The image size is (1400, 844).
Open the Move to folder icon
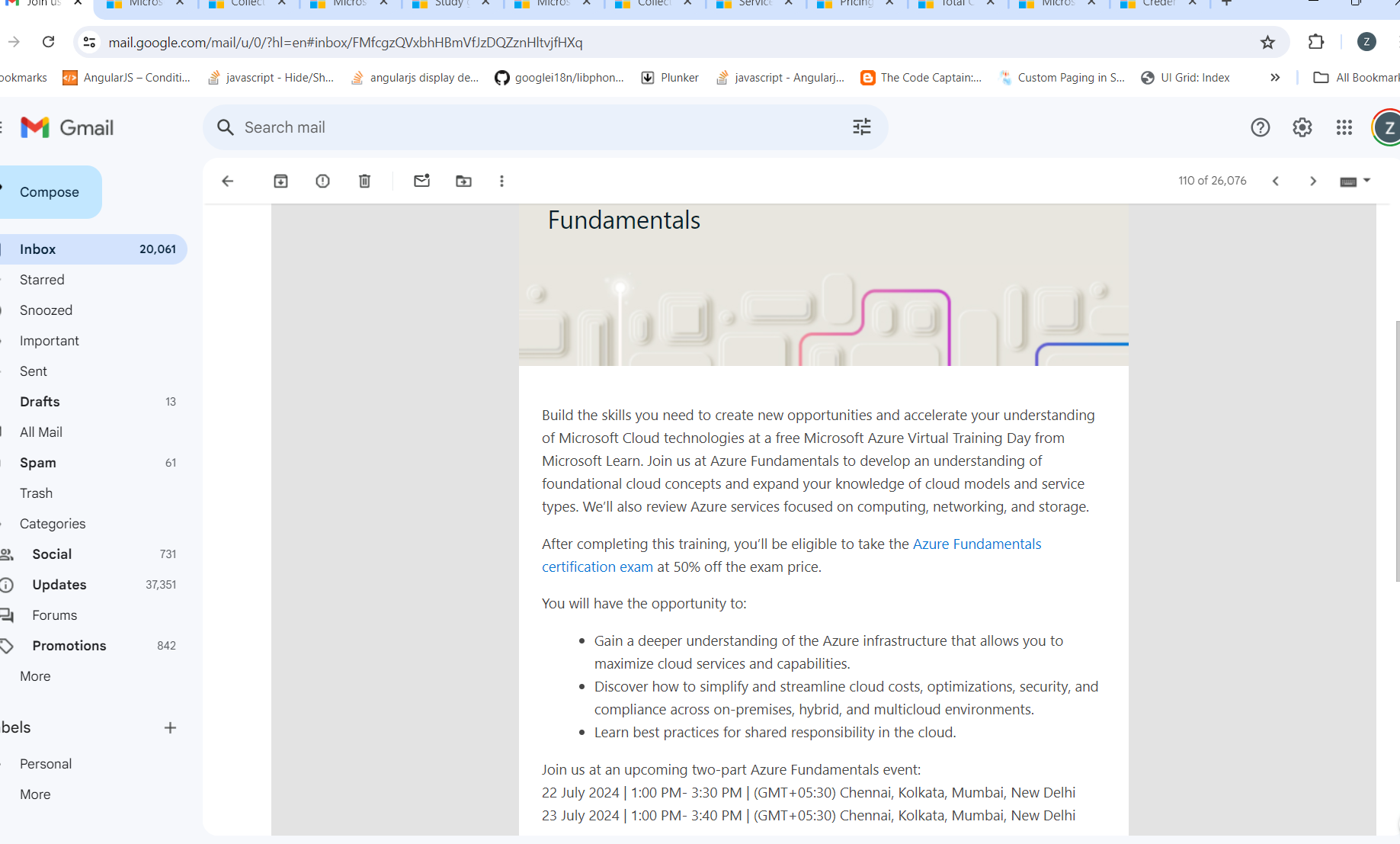point(463,181)
